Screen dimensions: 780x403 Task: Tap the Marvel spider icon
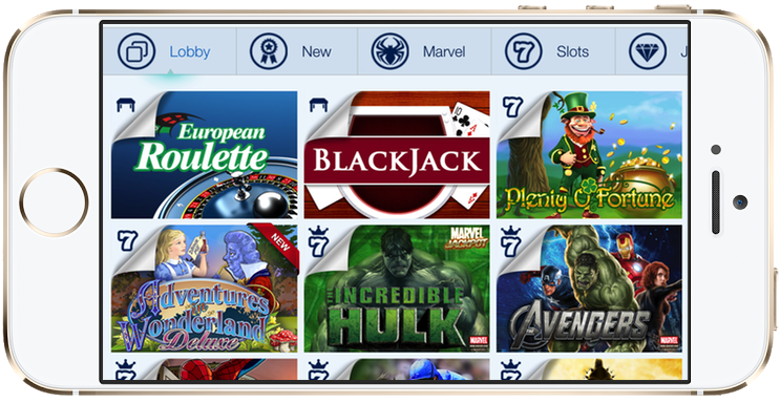tap(390, 51)
